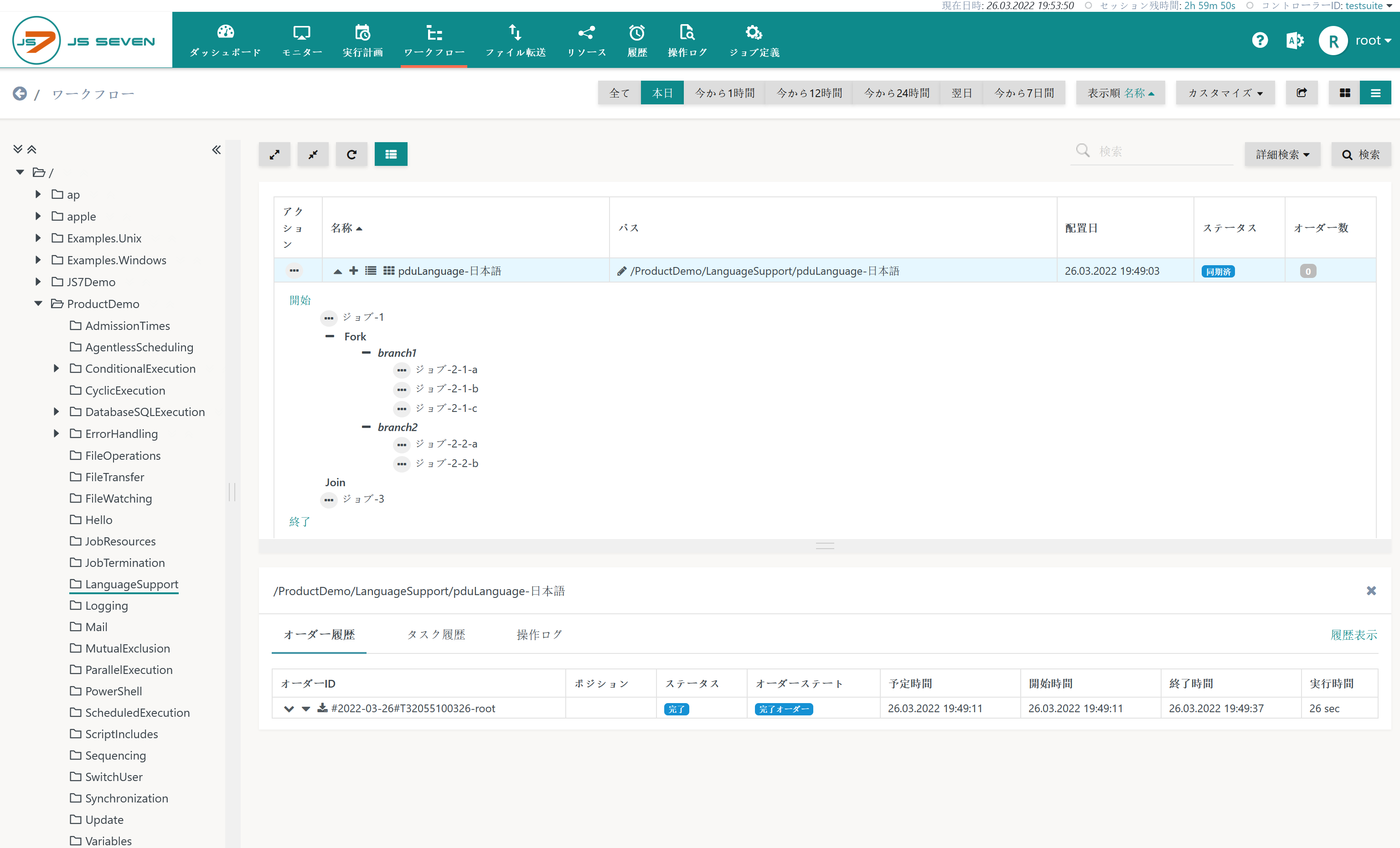Image resolution: width=1400 pixels, height=848 pixels.
Task: Open the 履歴 history page
Action: pos(637,41)
